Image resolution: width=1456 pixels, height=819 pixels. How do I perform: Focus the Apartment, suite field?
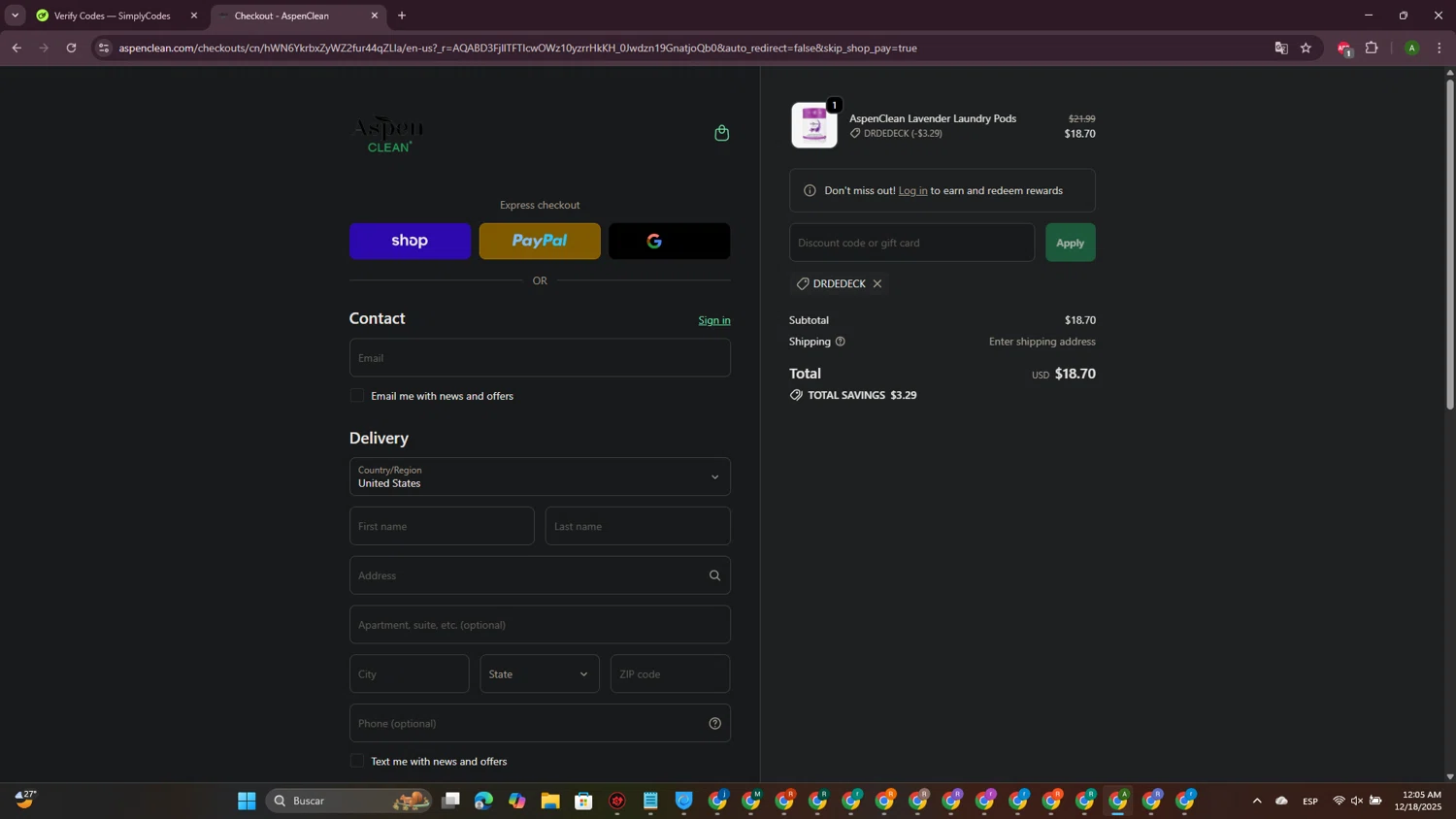(x=540, y=625)
